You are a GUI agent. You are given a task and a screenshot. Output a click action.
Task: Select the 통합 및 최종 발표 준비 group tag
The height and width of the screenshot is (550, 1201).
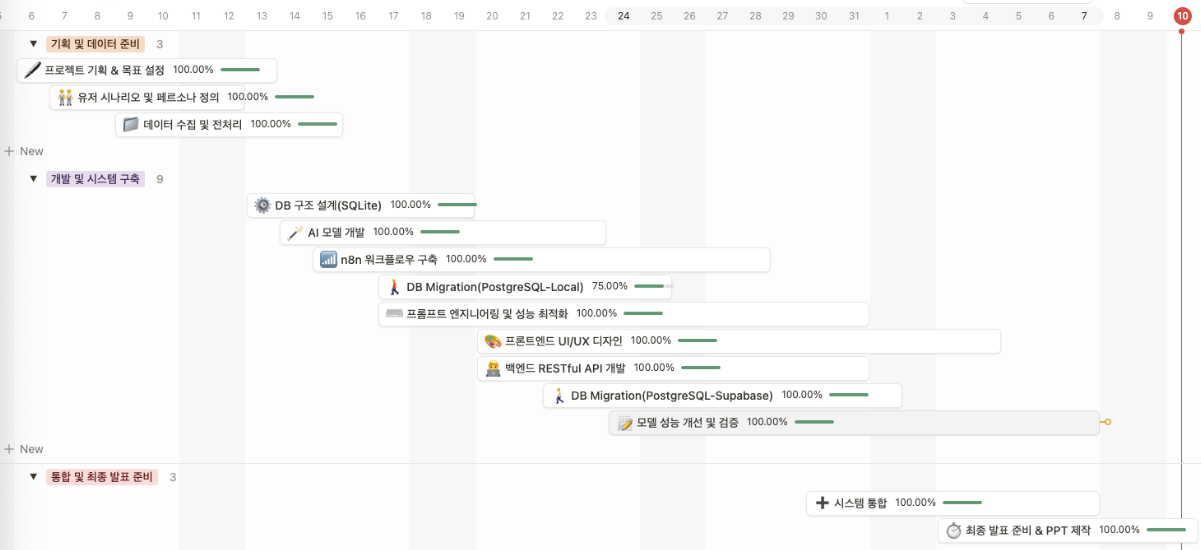pos(101,477)
